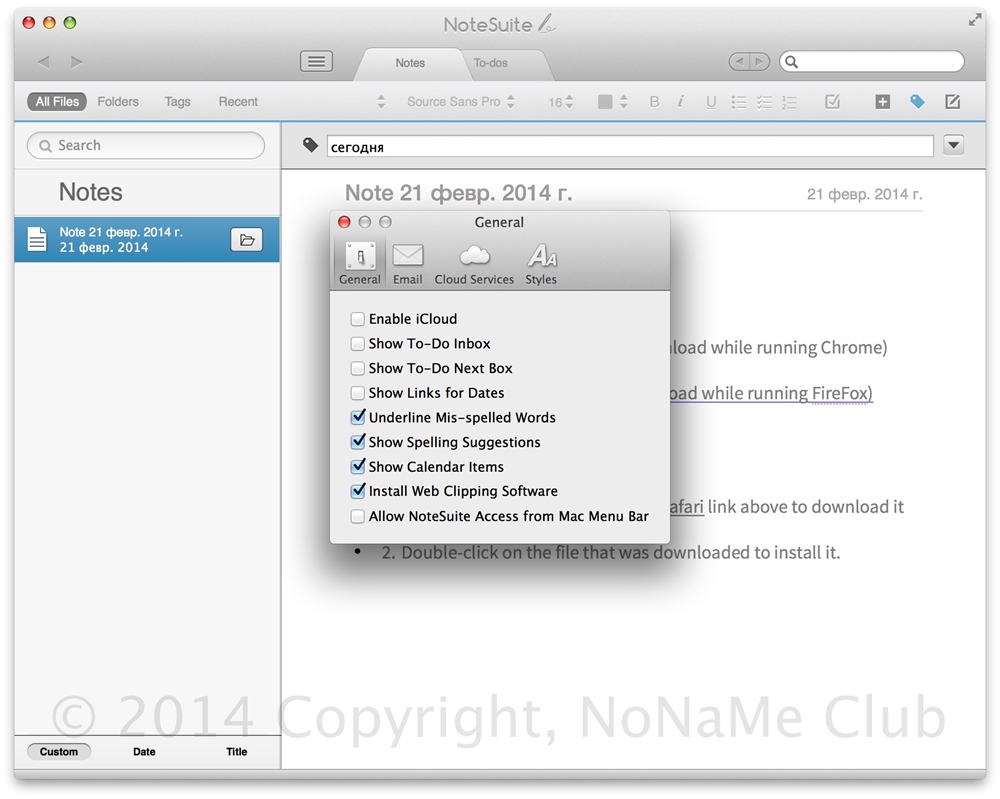Toggle sidebar with the list view button

point(316,62)
